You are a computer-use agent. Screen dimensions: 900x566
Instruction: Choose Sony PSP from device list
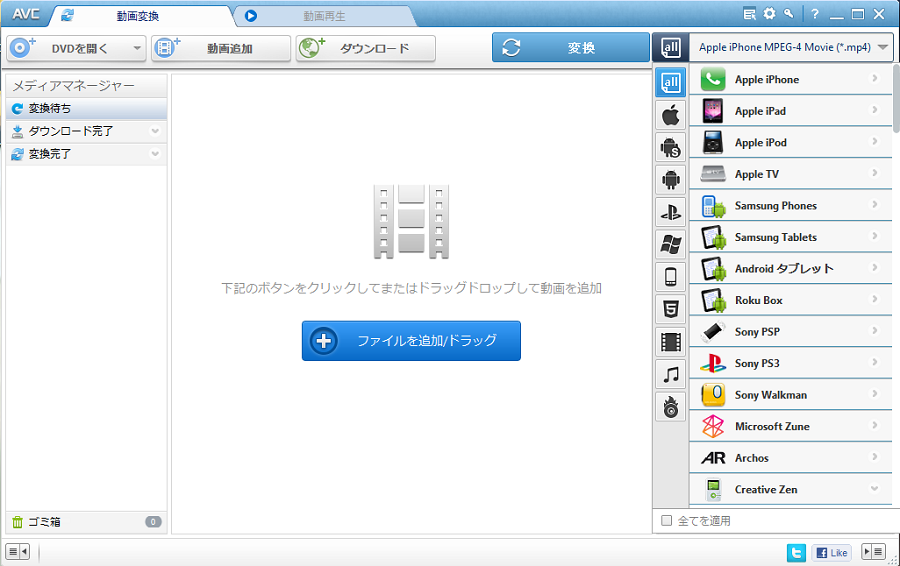click(x=790, y=332)
